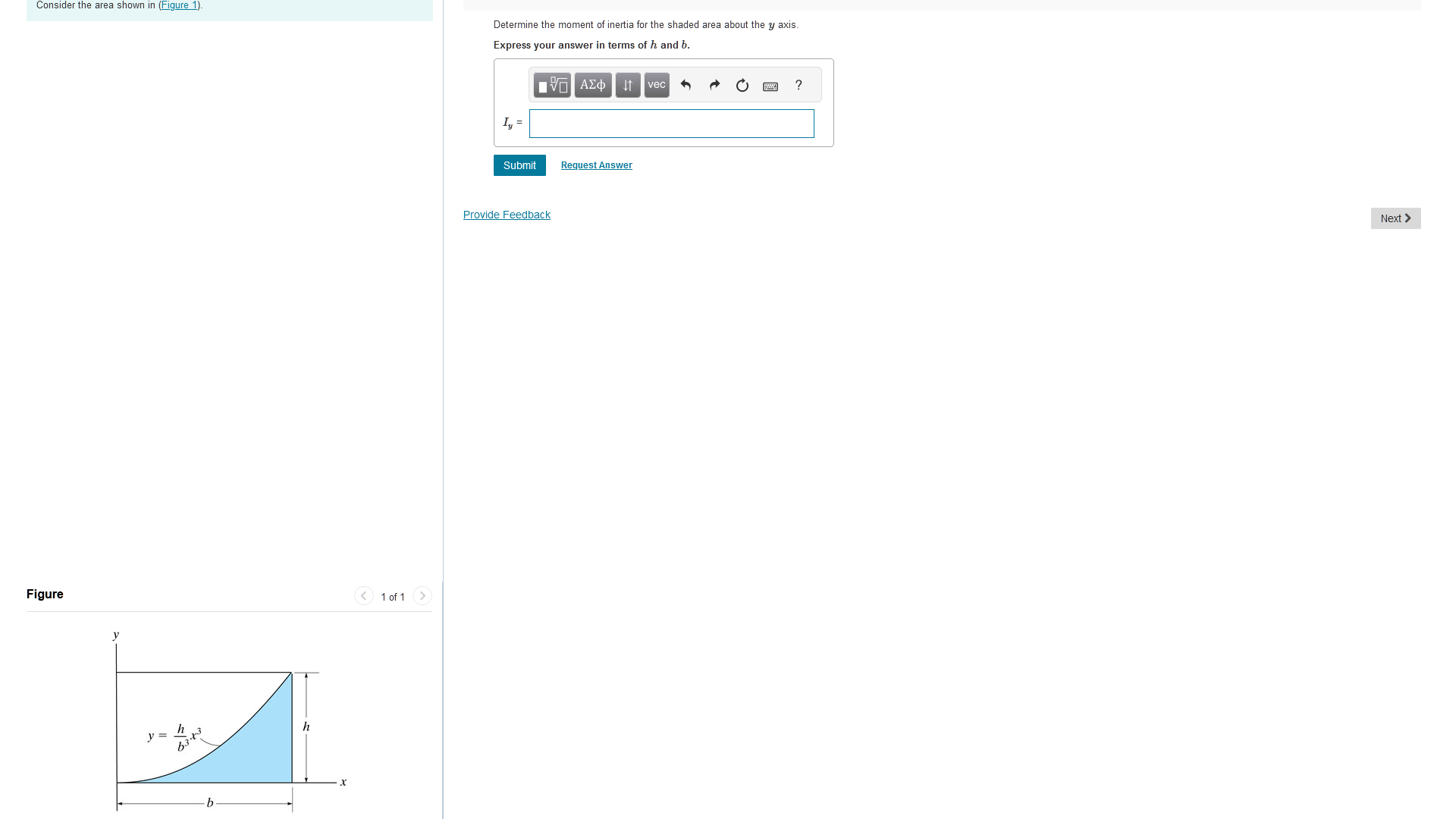
Task: Click the Figure panel heading
Action: click(x=45, y=594)
